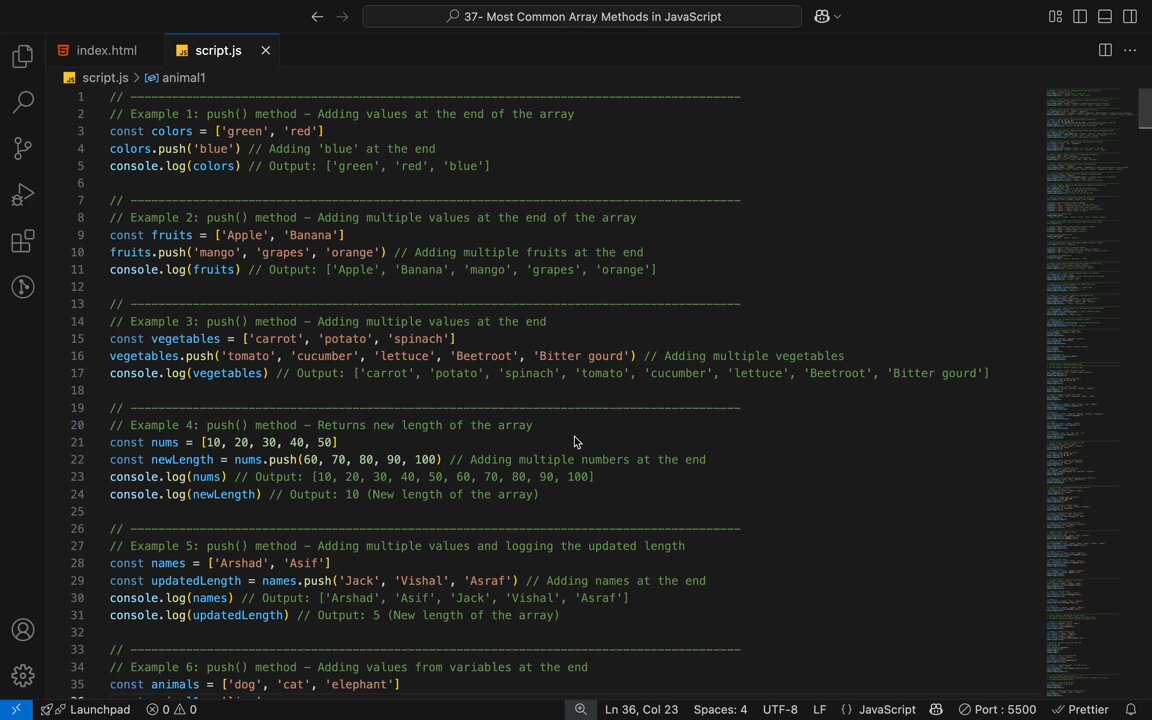Viewport: 1152px width, 720px height.
Task: Toggle the bottom panel
Action: pyautogui.click(x=1105, y=16)
